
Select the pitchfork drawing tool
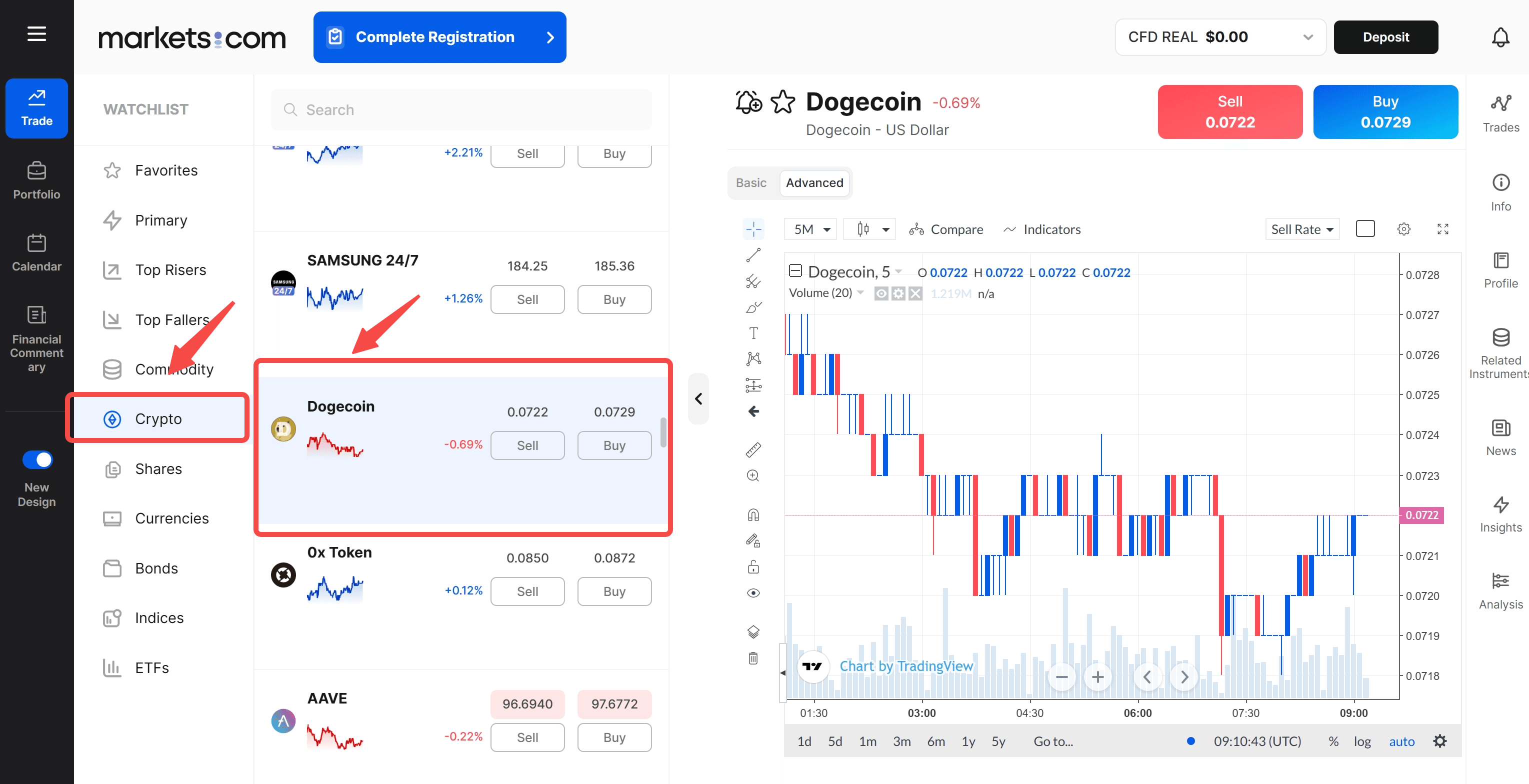tap(753, 281)
